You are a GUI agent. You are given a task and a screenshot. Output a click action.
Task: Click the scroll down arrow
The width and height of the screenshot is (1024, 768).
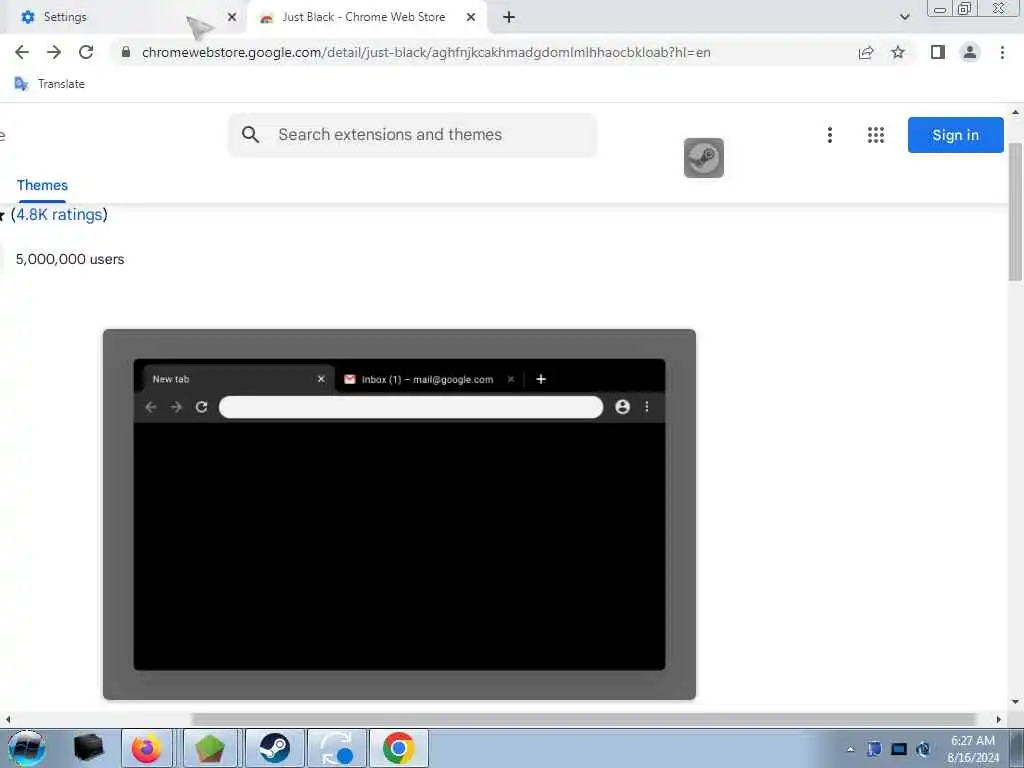click(x=1016, y=702)
